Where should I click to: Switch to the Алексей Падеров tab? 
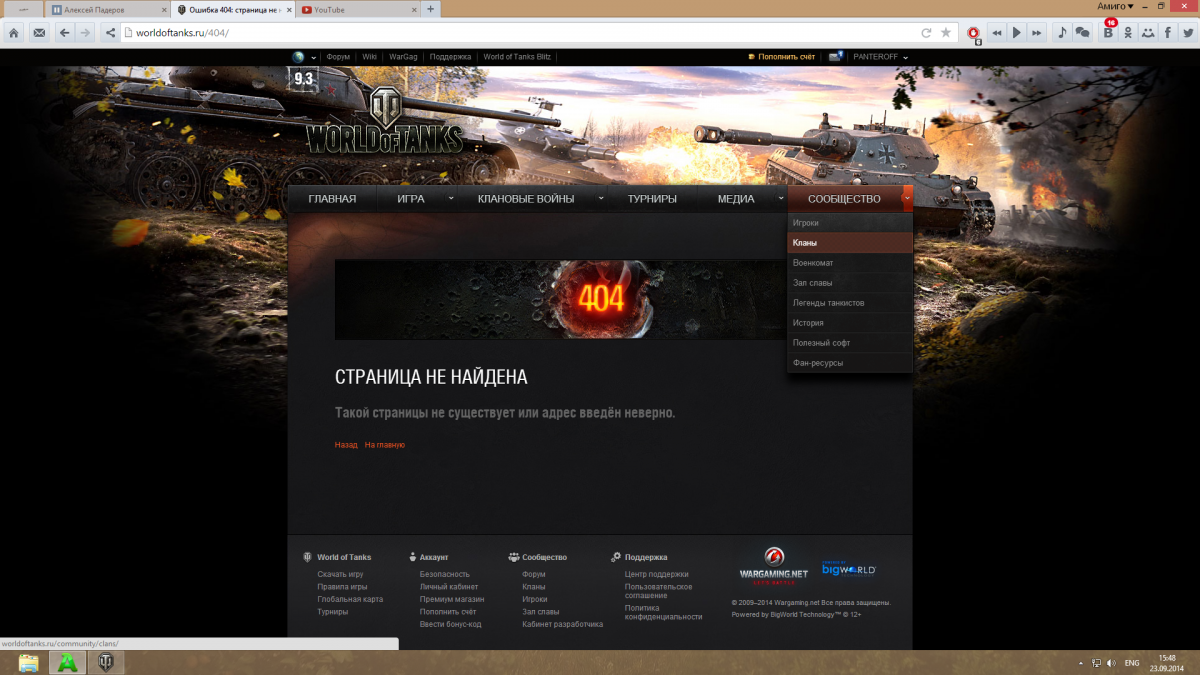pos(109,9)
